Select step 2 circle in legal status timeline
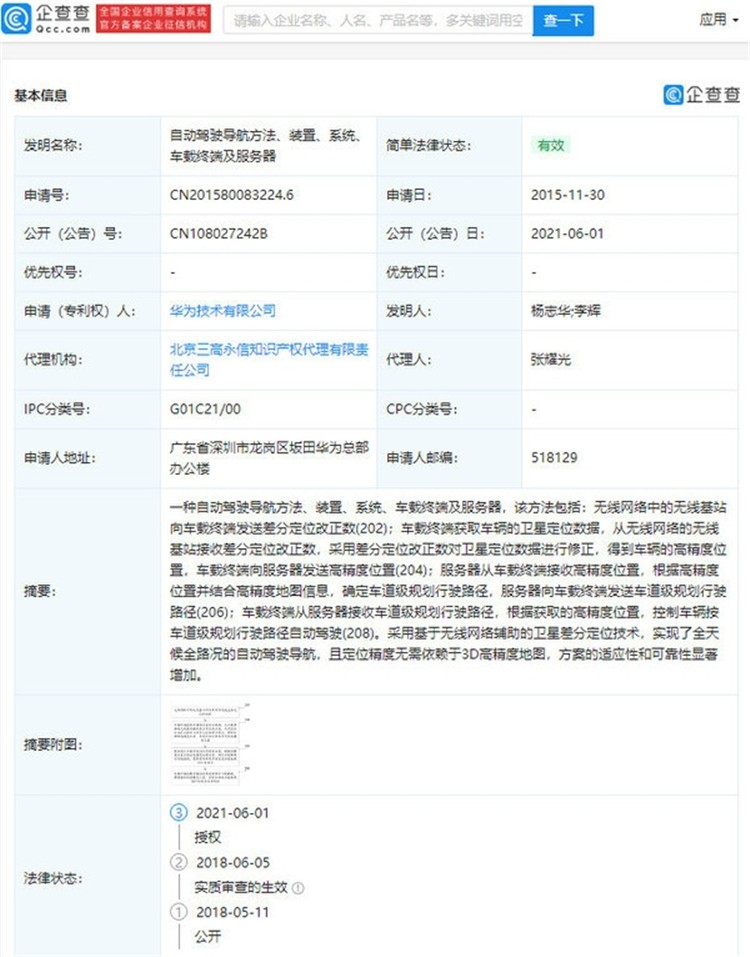This screenshot has height=957, width=750. tap(179, 862)
